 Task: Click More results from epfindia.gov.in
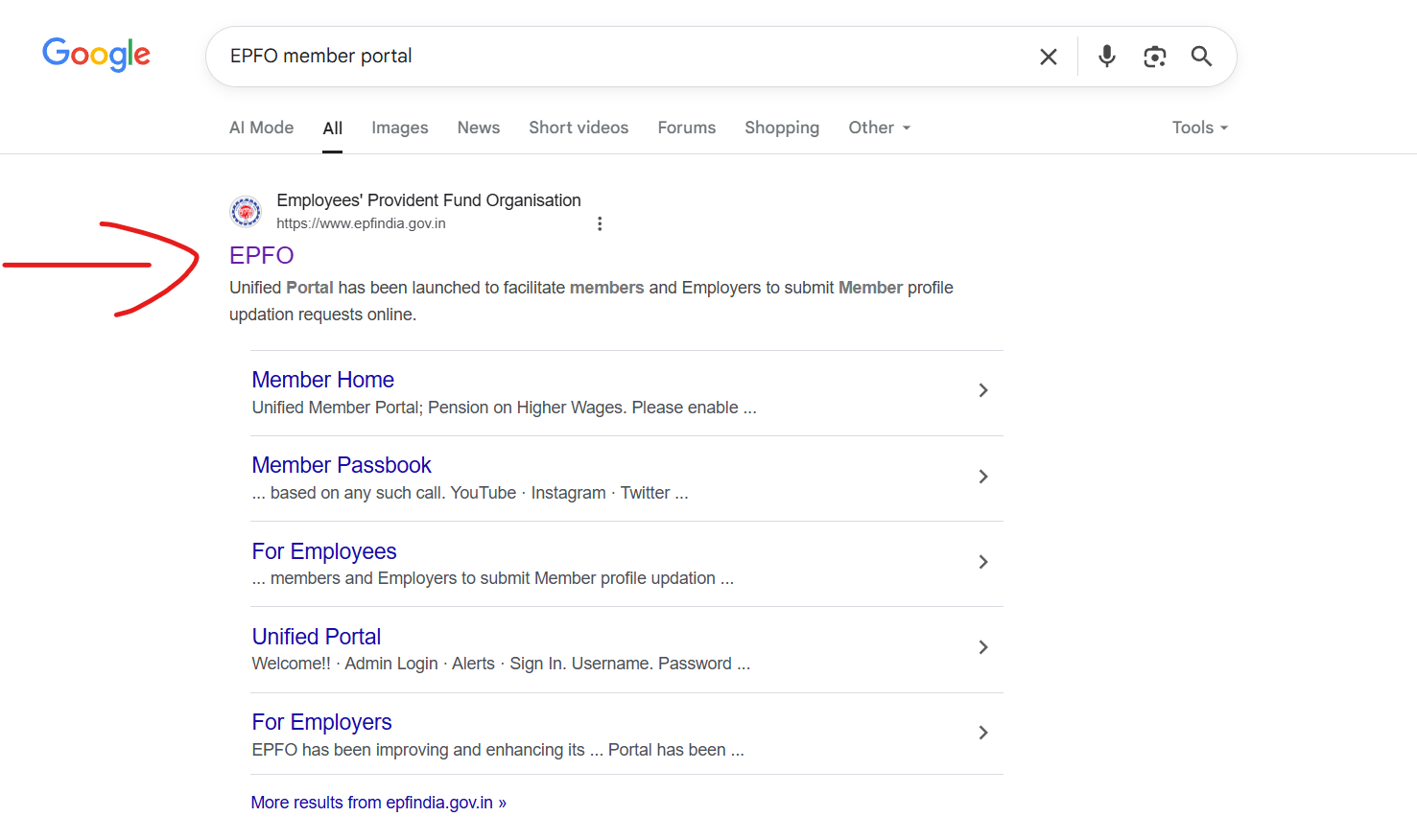point(379,803)
